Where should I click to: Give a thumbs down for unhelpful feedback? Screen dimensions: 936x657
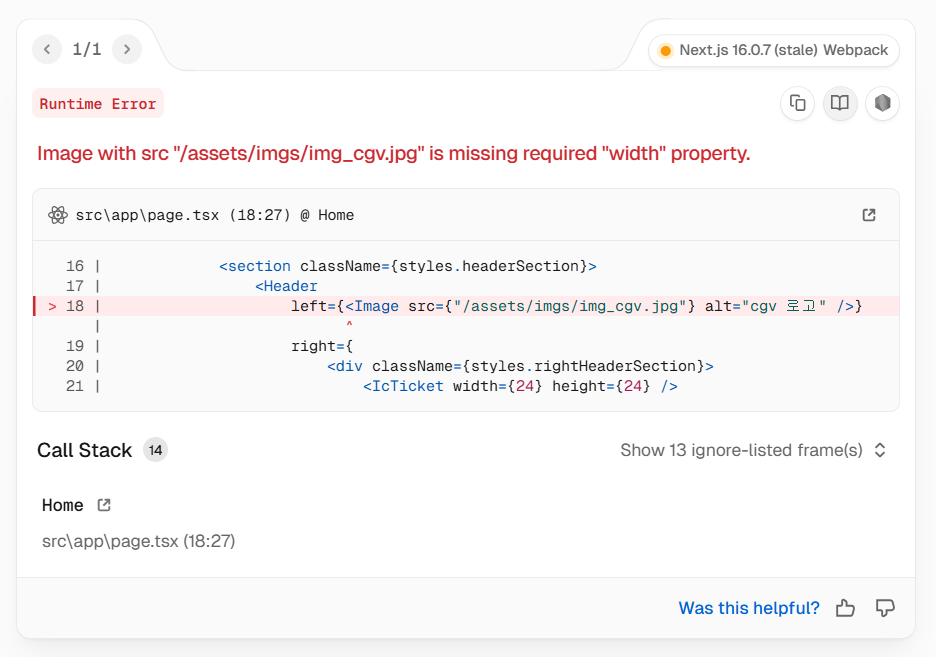click(884, 608)
